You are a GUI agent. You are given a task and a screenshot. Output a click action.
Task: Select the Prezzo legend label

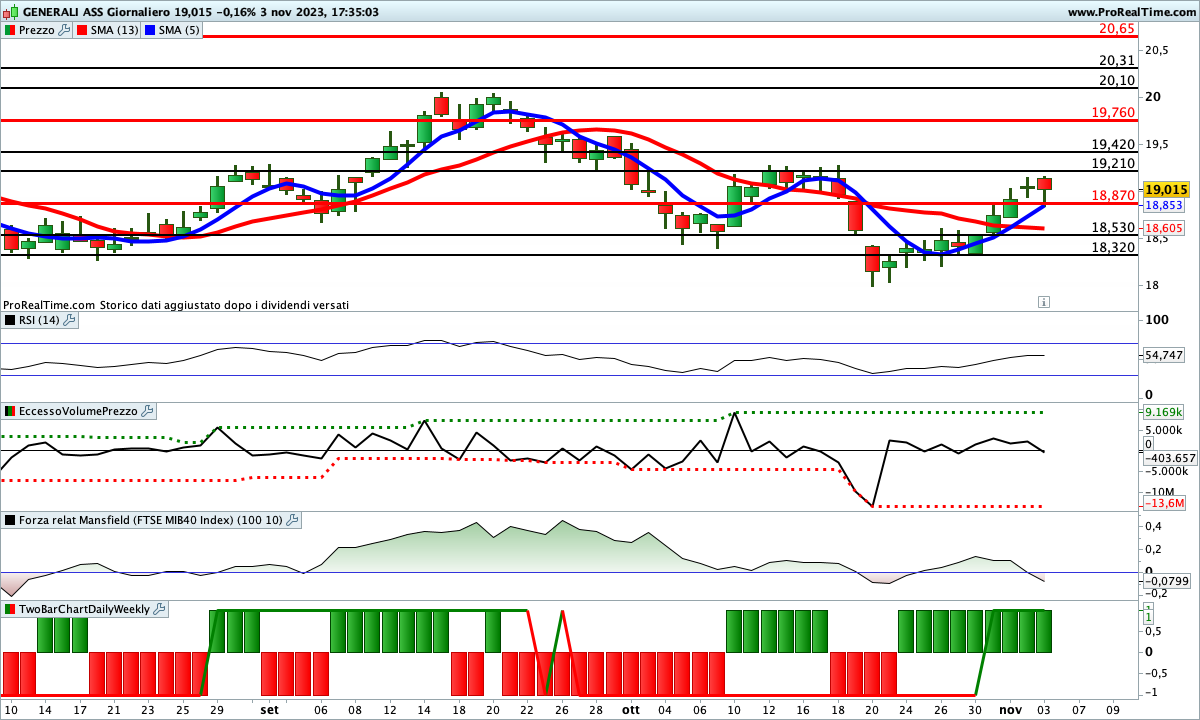(x=37, y=30)
